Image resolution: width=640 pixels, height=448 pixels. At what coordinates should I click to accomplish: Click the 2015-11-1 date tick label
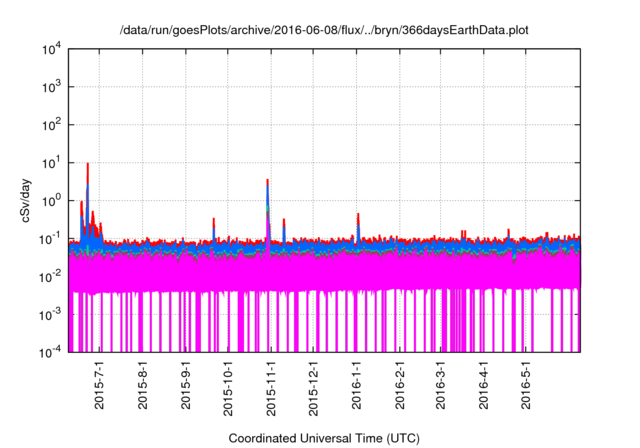point(271,388)
